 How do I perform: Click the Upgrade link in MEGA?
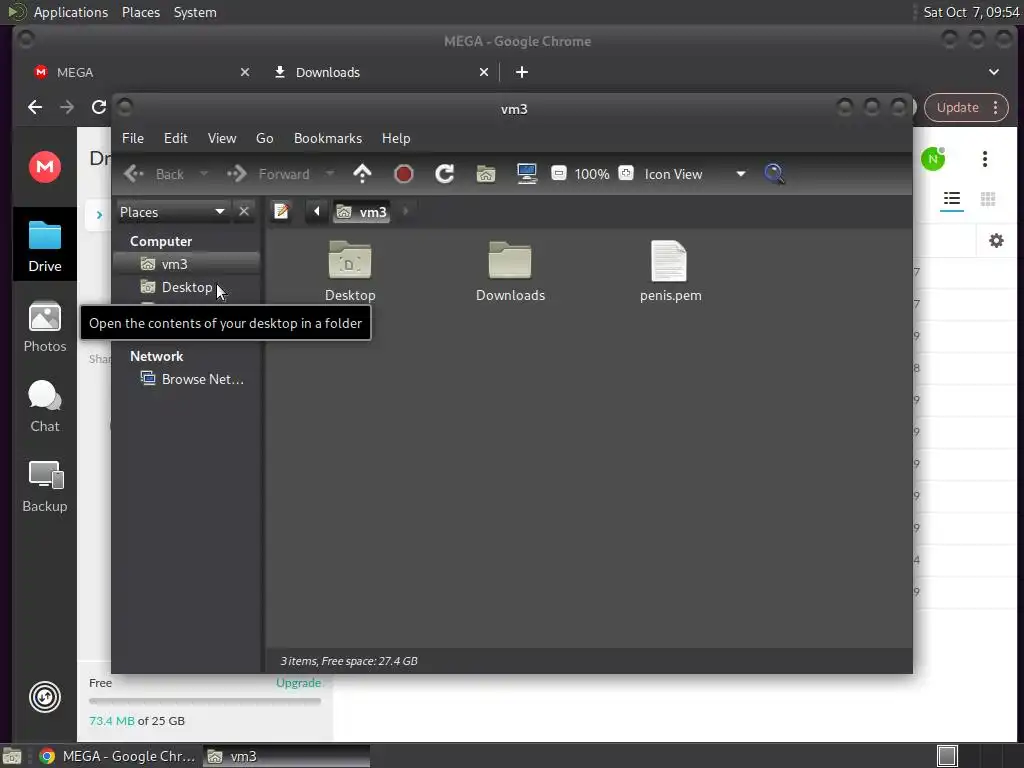(298, 682)
